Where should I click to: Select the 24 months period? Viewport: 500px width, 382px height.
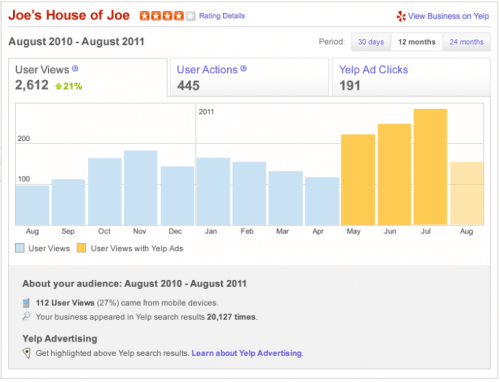(x=466, y=42)
